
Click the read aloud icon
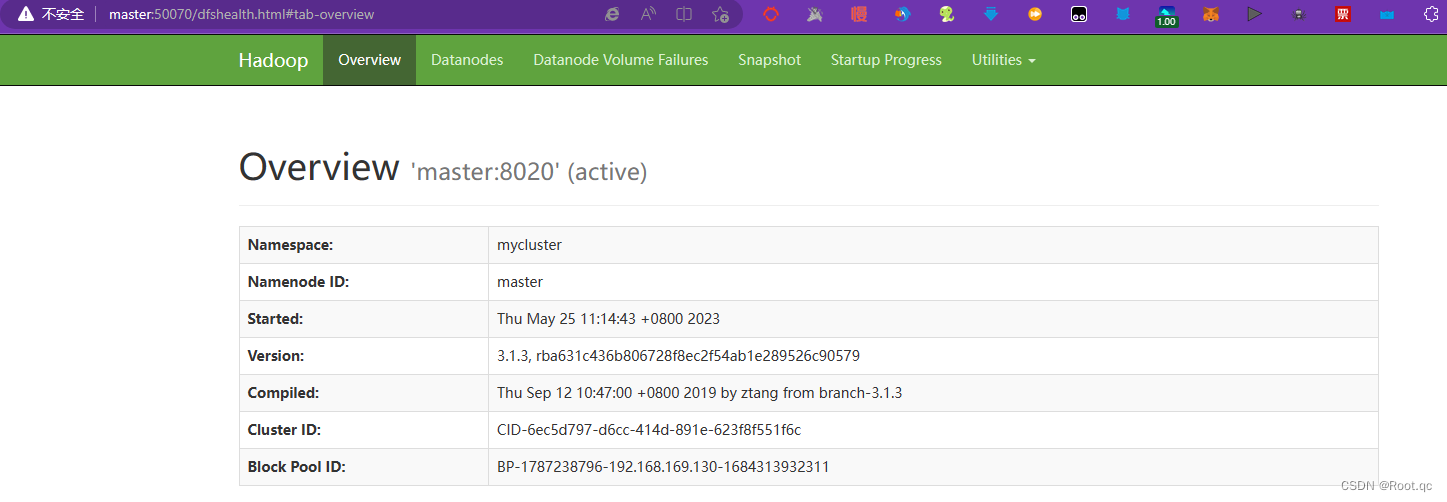tap(648, 14)
